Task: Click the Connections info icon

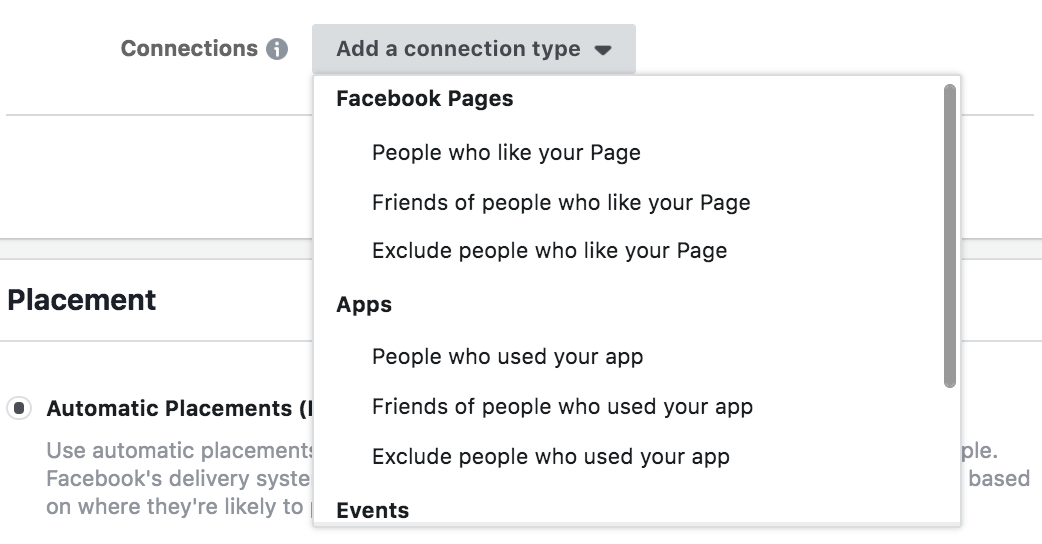Action: click(x=277, y=49)
